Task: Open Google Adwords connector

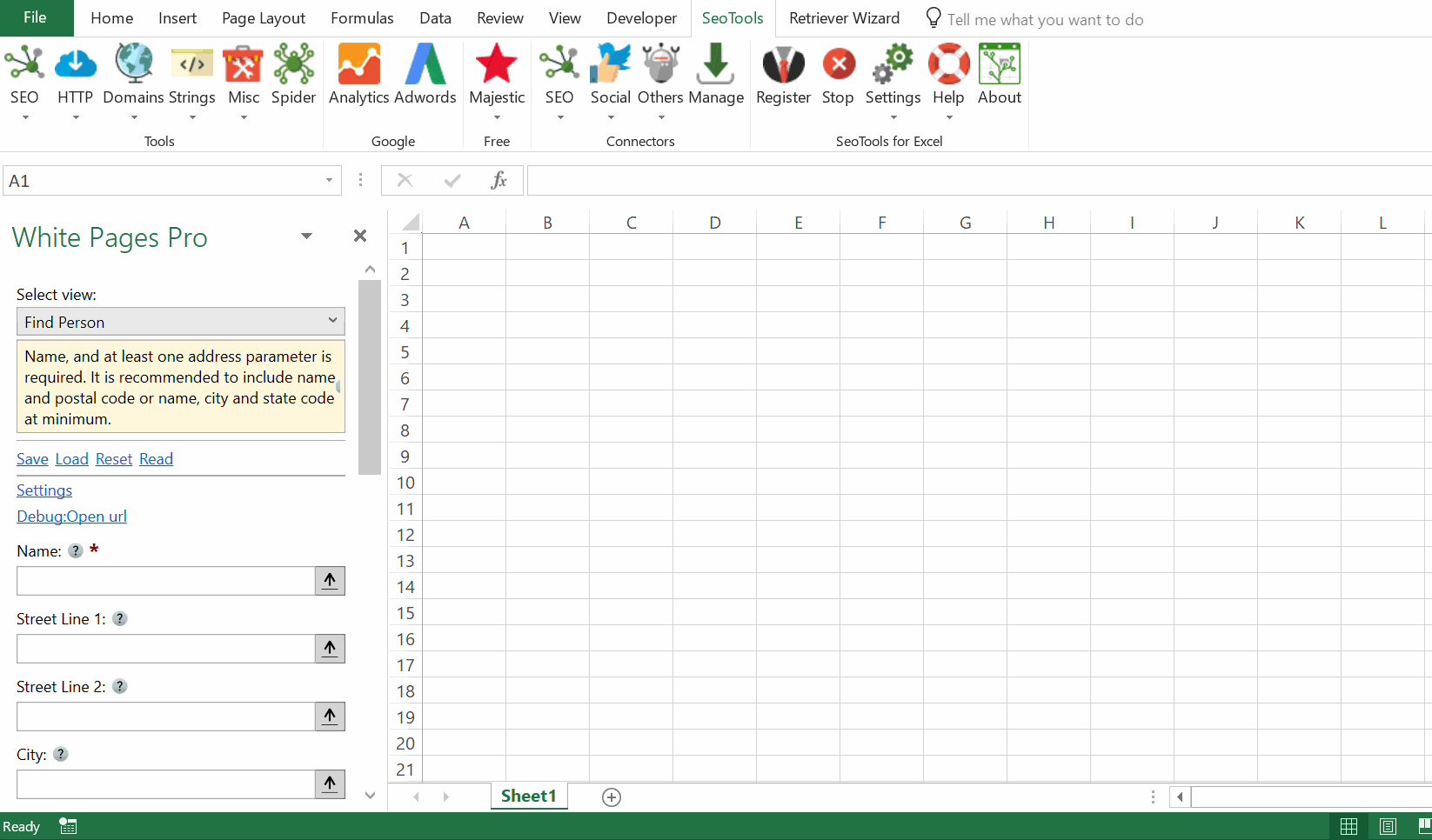Action: pos(426,64)
